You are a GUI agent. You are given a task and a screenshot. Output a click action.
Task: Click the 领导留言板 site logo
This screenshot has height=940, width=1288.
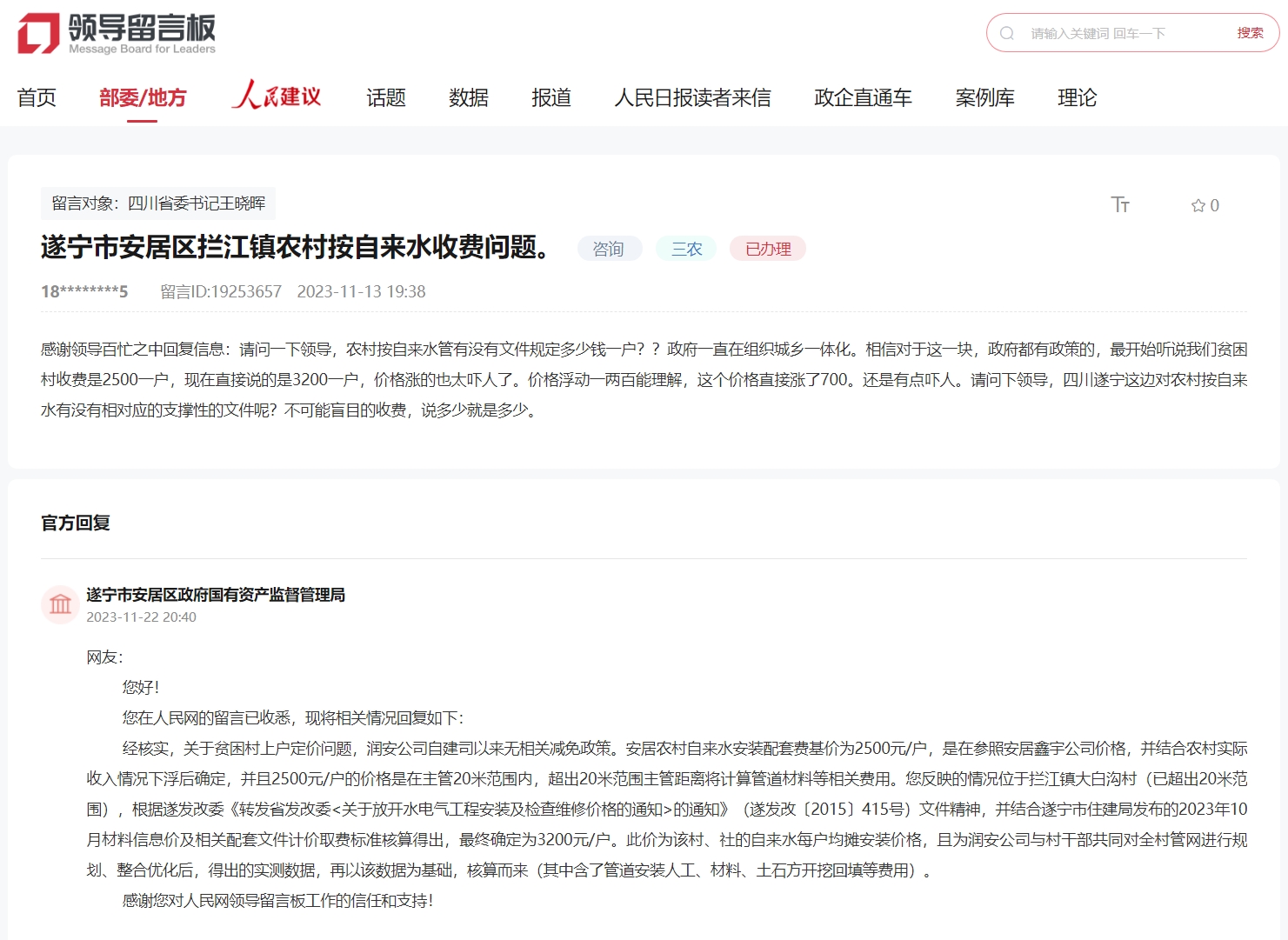[117, 34]
